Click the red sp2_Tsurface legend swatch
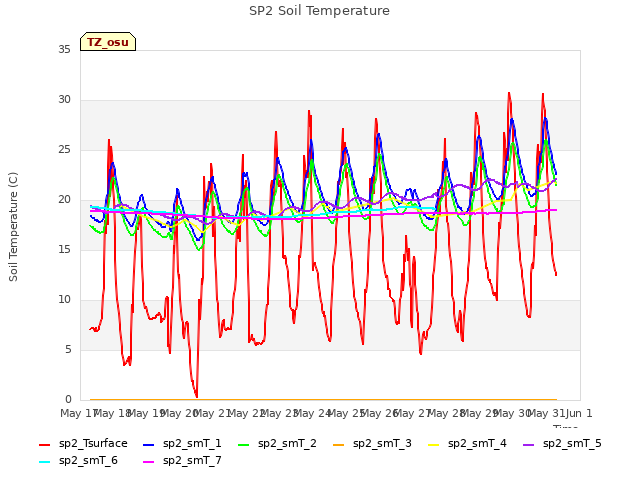Viewport: 640px width, 480px height. pos(44,444)
